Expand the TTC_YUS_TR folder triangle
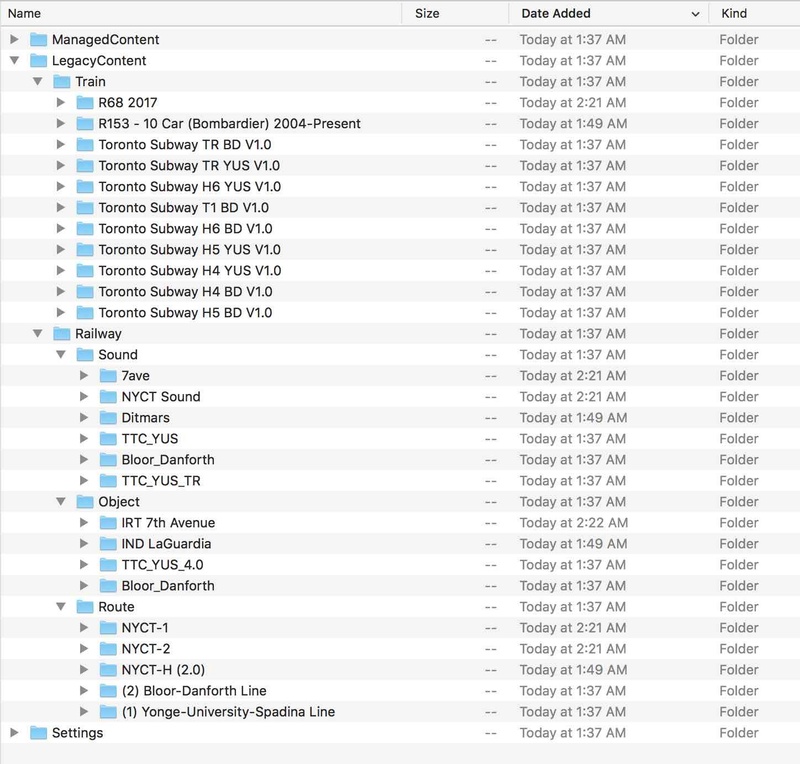800x764 pixels. tap(84, 480)
